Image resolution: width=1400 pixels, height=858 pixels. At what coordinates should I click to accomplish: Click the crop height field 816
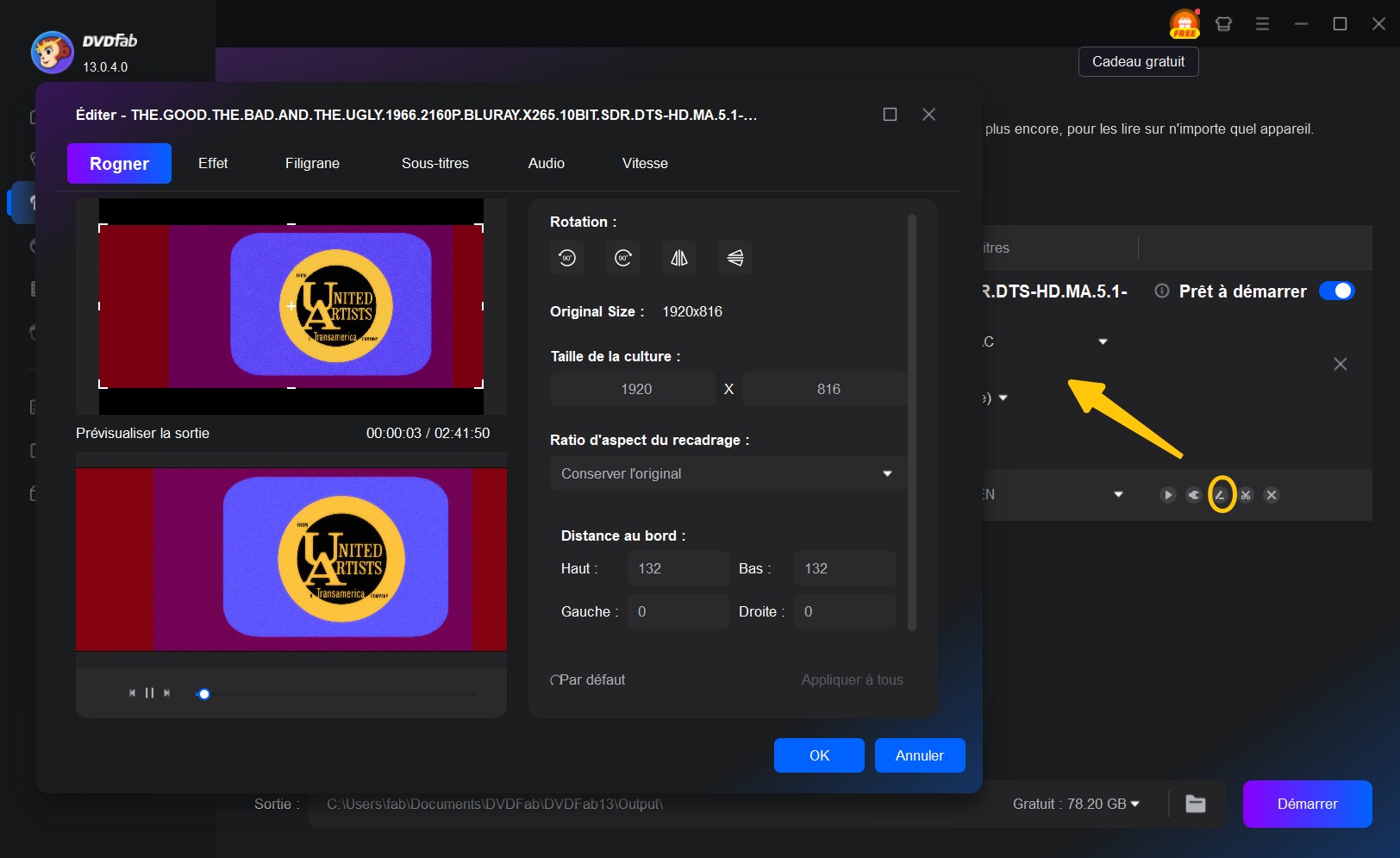(824, 389)
